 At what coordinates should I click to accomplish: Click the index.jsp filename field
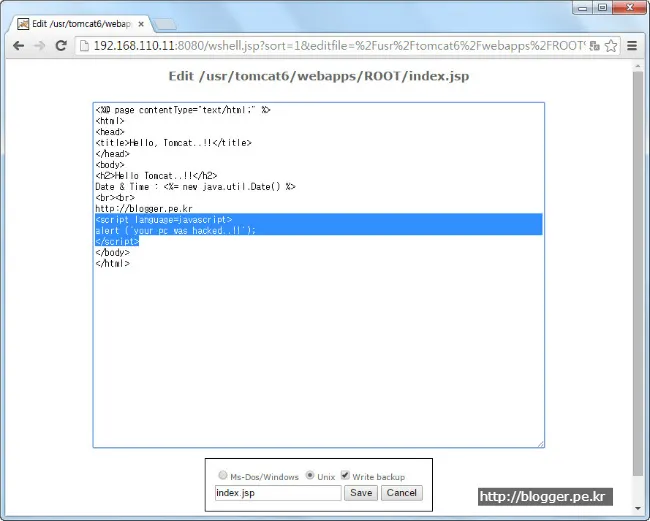(x=277, y=493)
